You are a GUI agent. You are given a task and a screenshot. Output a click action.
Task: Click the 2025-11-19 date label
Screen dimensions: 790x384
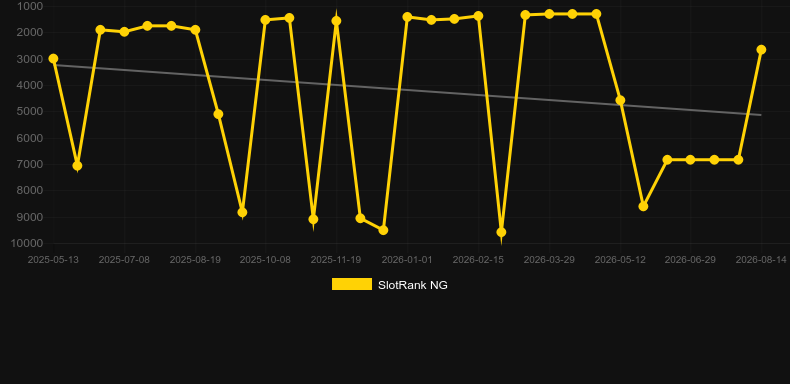[x=336, y=260]
